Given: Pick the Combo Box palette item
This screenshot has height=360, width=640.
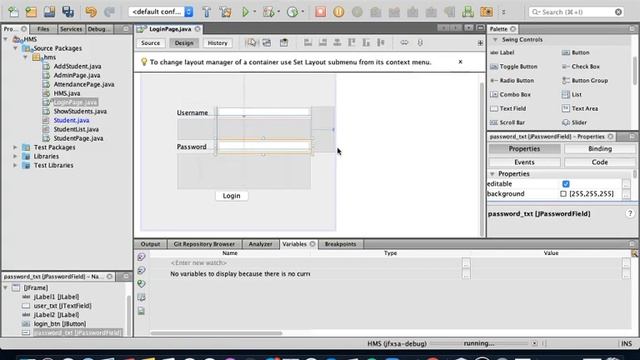Looking at the screenshot, I should tap(510, 94).
